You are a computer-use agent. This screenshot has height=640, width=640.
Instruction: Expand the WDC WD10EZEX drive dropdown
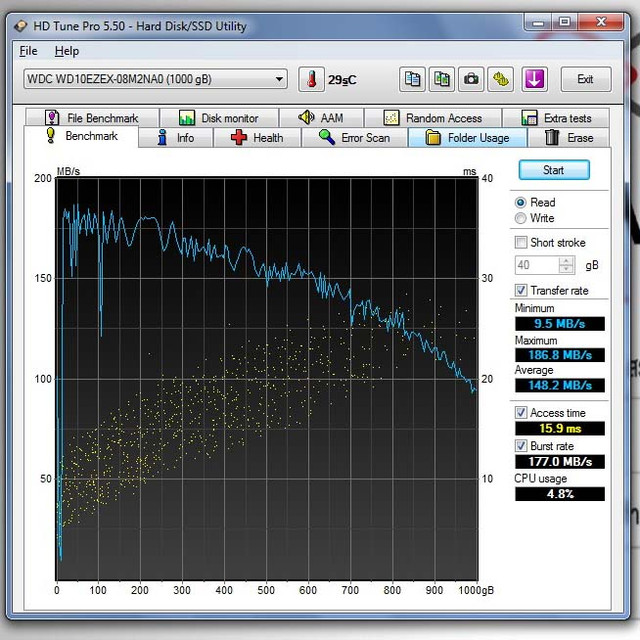click(x=279, y=79)
